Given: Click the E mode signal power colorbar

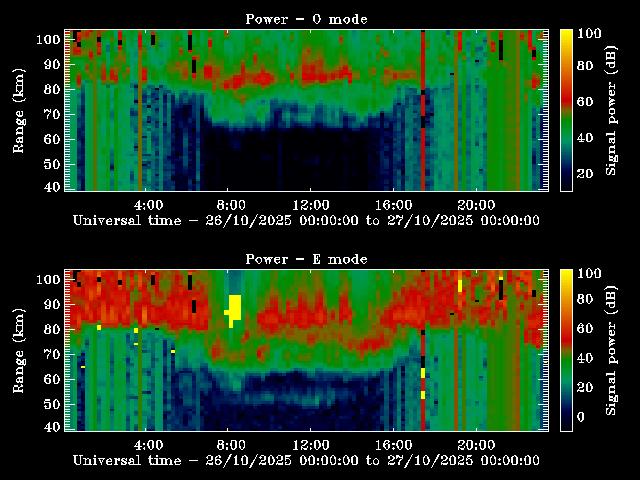Looking at the screenshot, I should click(566, 350).
